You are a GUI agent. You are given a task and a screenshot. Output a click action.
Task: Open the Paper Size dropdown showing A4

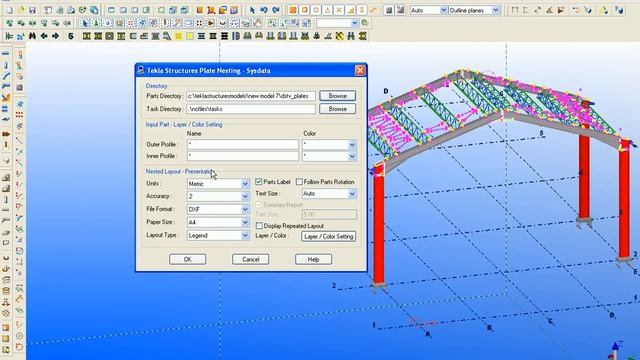point(245,222)
